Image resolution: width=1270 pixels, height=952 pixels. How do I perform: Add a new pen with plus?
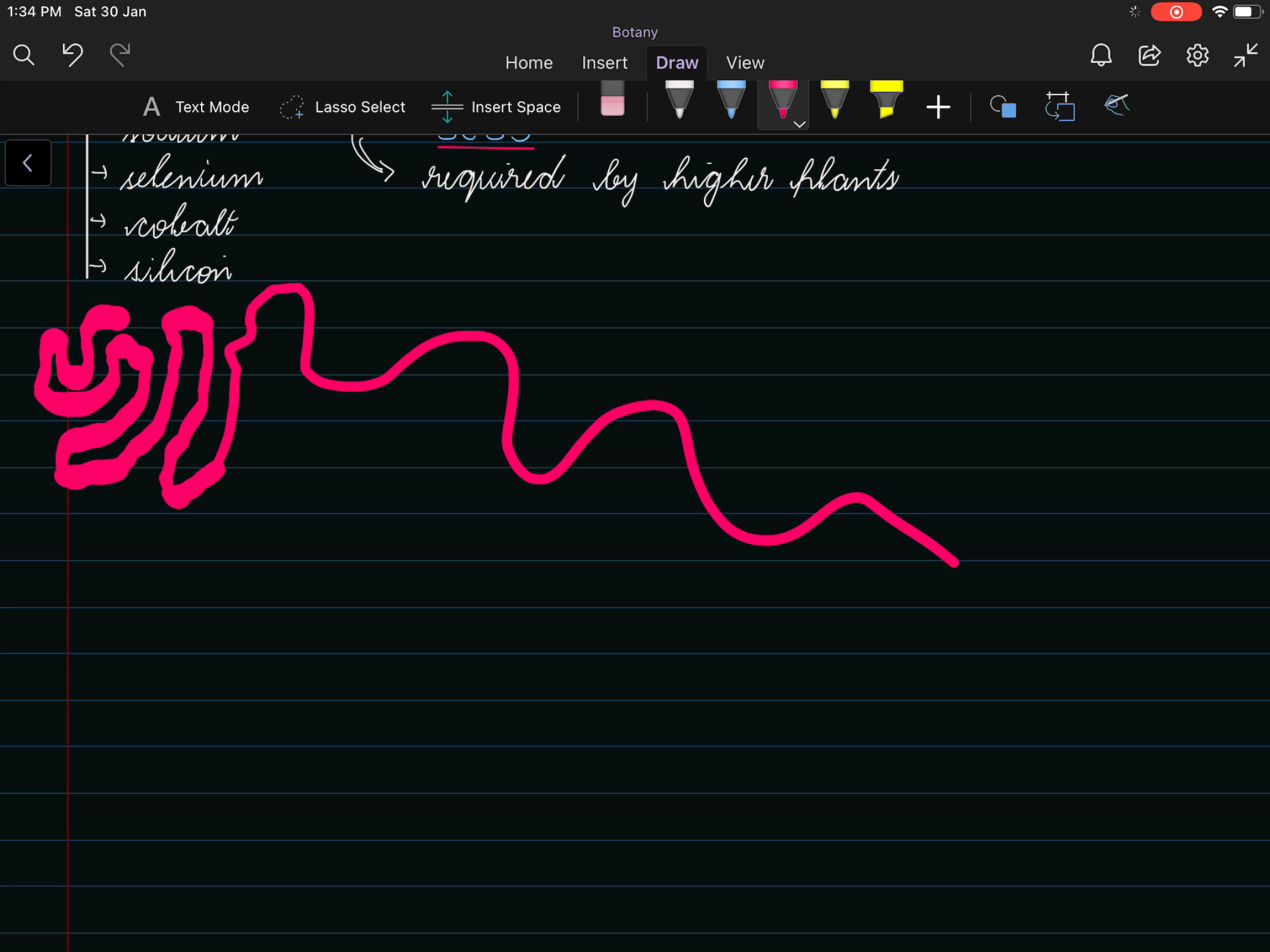click(x=938, y=107)
